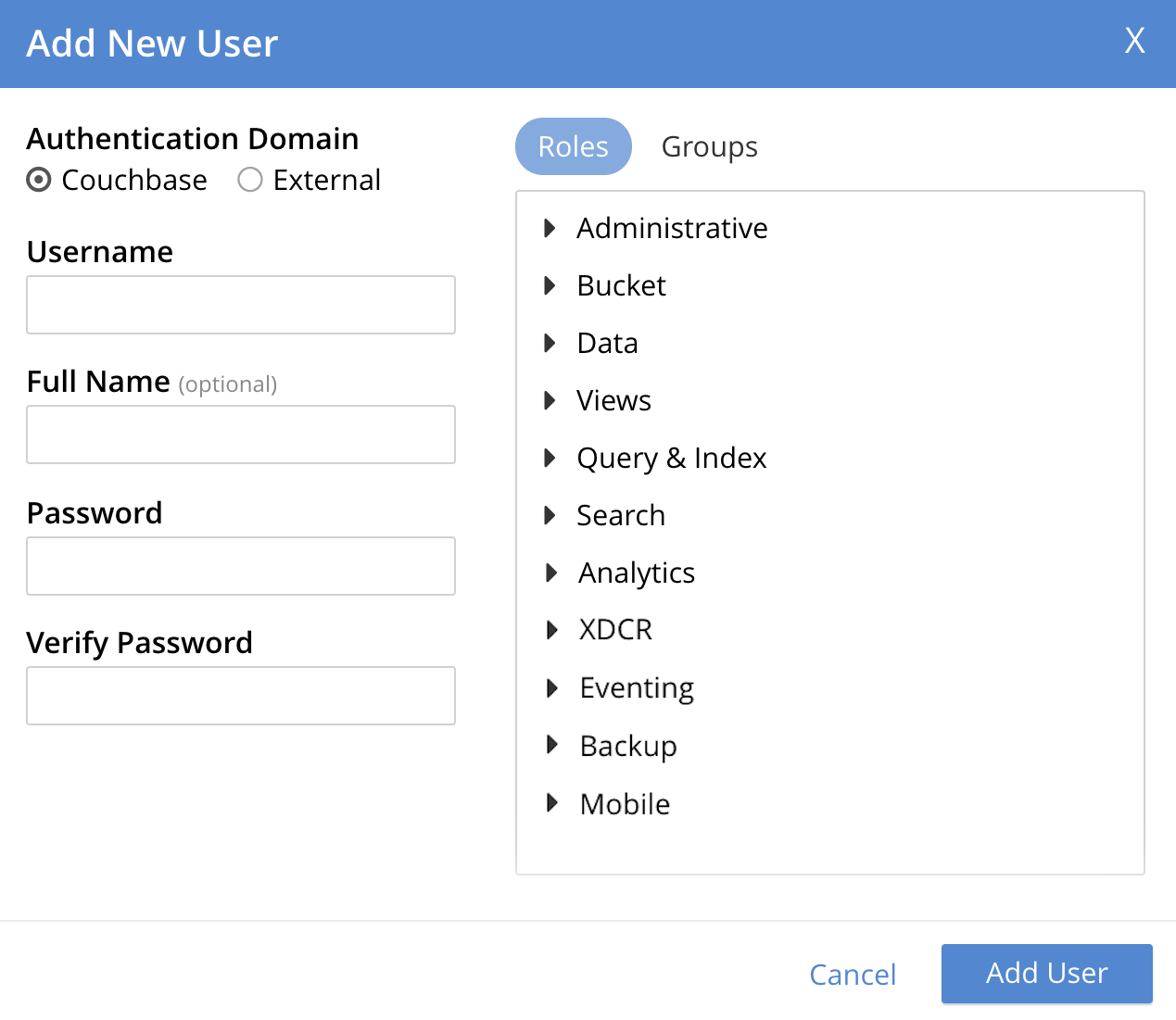
Task: Expand the Data roles triangle
Action: tap(550, 343)
